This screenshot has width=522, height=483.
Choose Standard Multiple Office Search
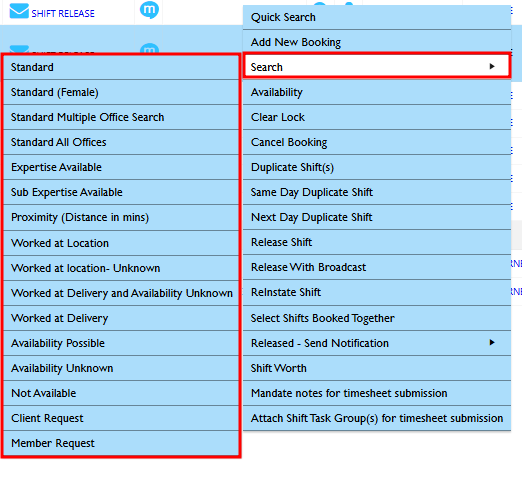(x=121, y=117)
